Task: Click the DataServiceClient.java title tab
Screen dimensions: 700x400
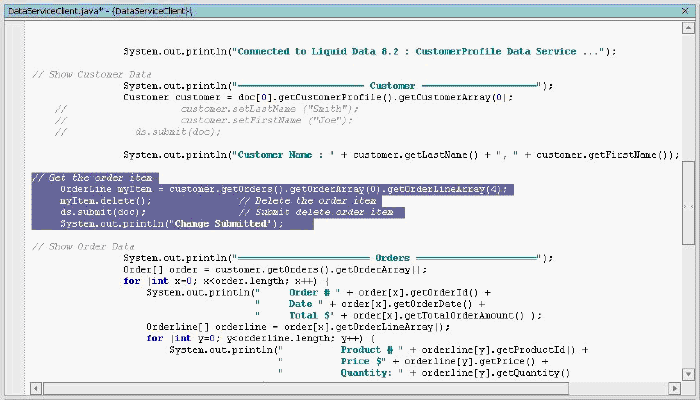Action: [100, 11]
